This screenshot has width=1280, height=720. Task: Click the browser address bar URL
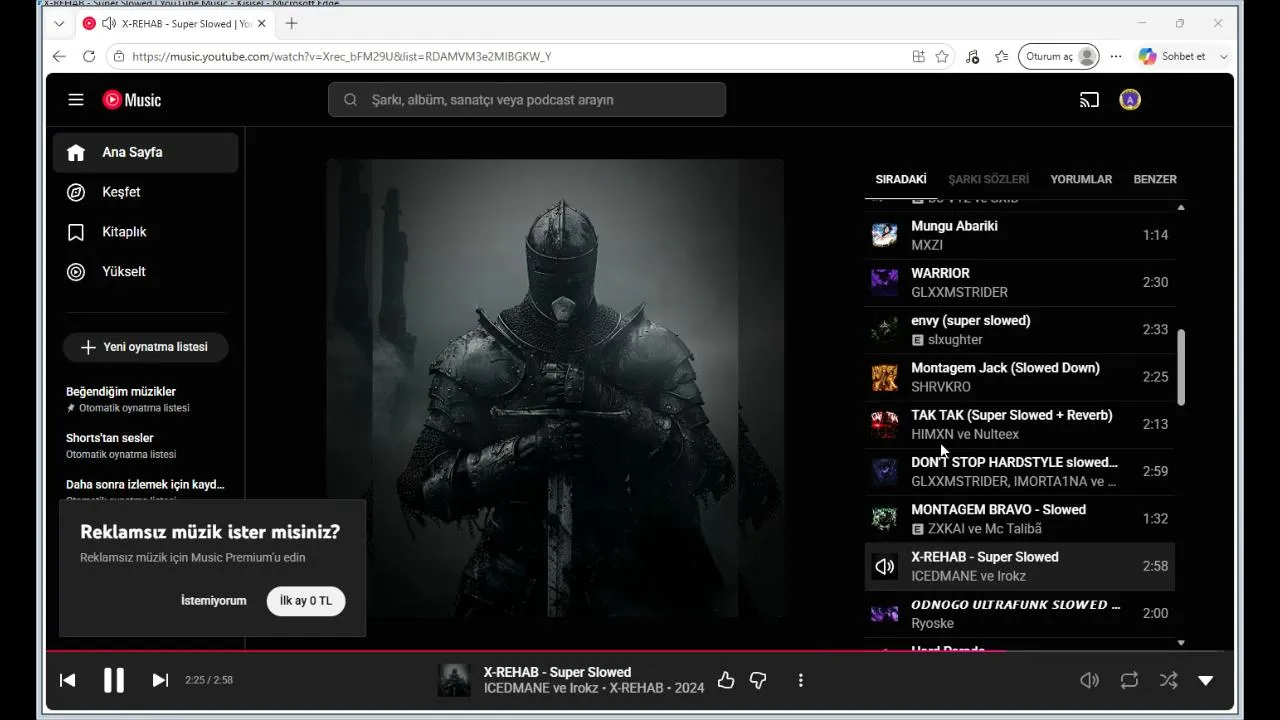341,57
